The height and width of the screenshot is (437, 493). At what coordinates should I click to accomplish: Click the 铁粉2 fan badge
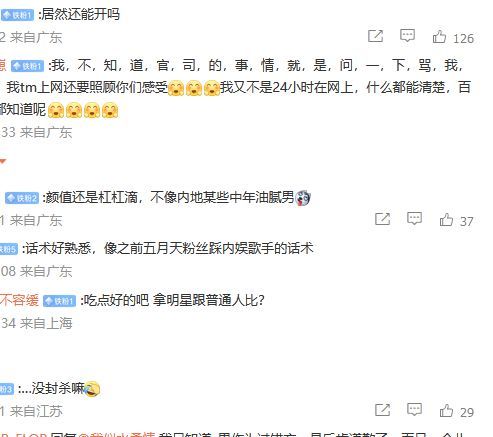[22, 198]
